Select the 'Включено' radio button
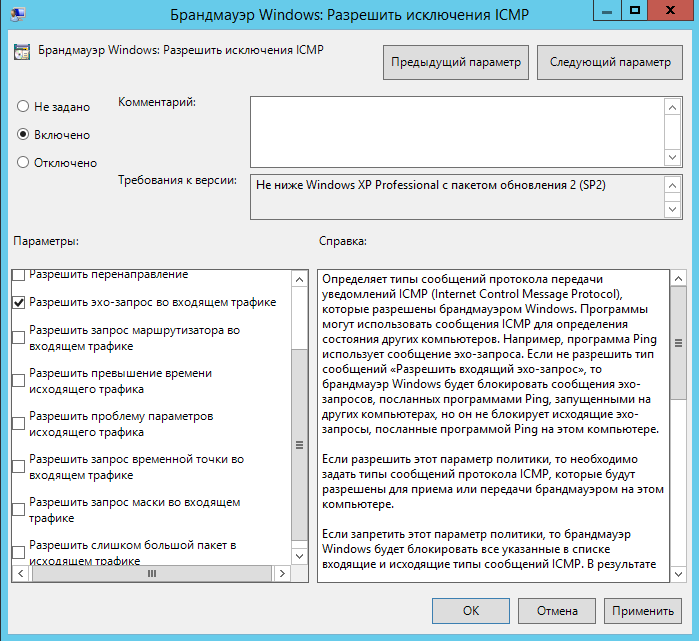Image resolution: width=699 pixels, height=641 pixels. pyautogui.click(x=23, y=135)
